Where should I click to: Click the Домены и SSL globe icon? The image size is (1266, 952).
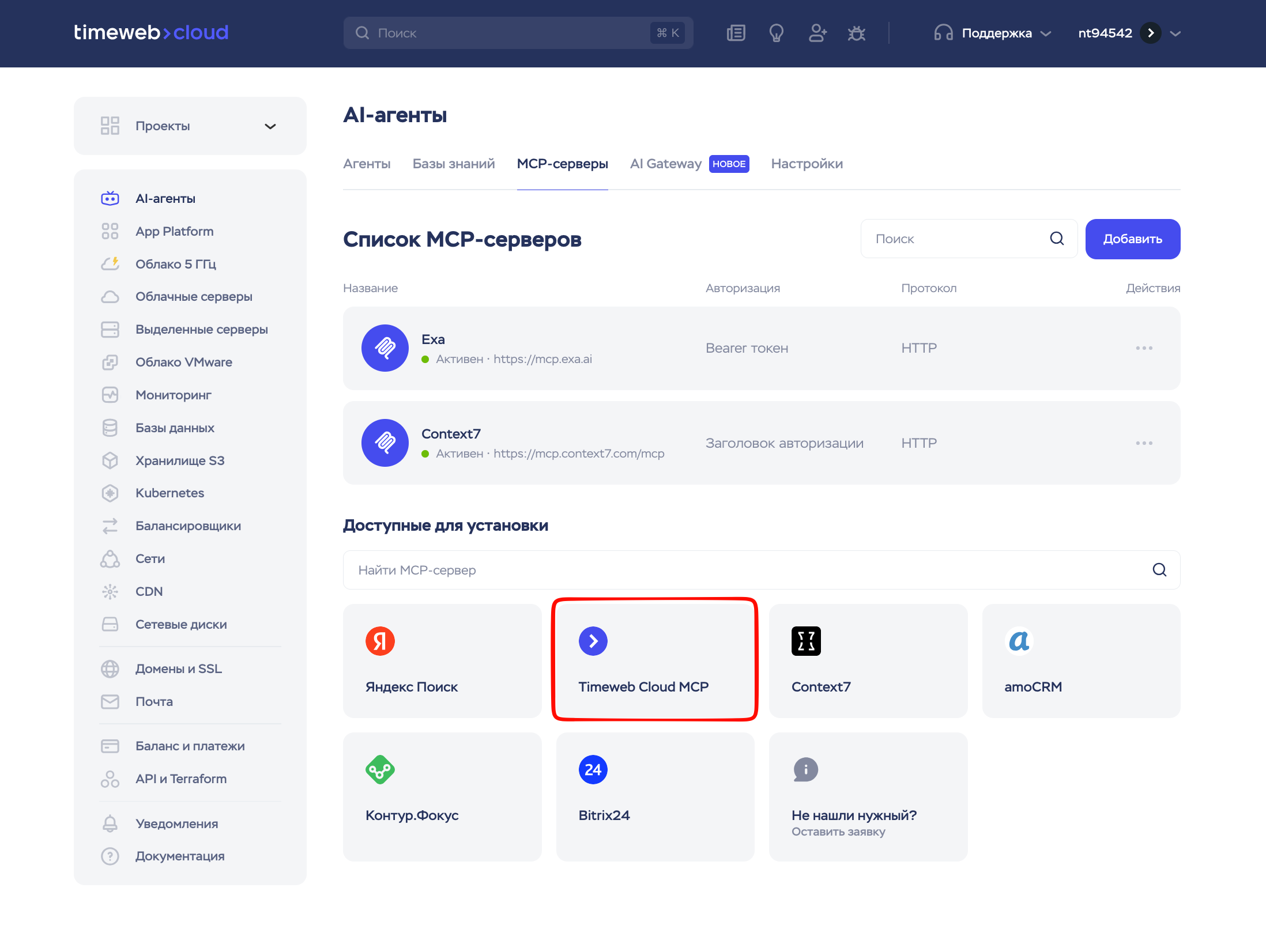[110, 668]
